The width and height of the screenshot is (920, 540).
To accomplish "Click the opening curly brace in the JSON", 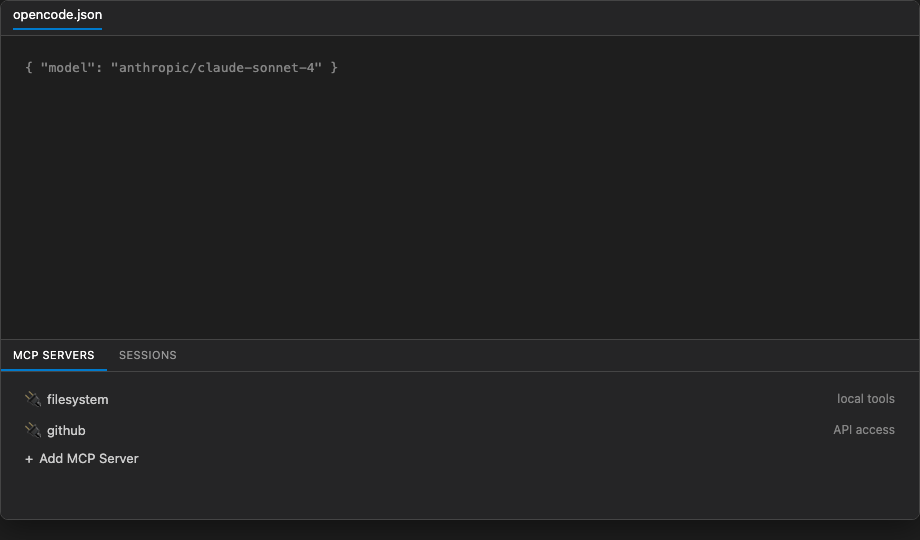I will [x=29, y=68].
